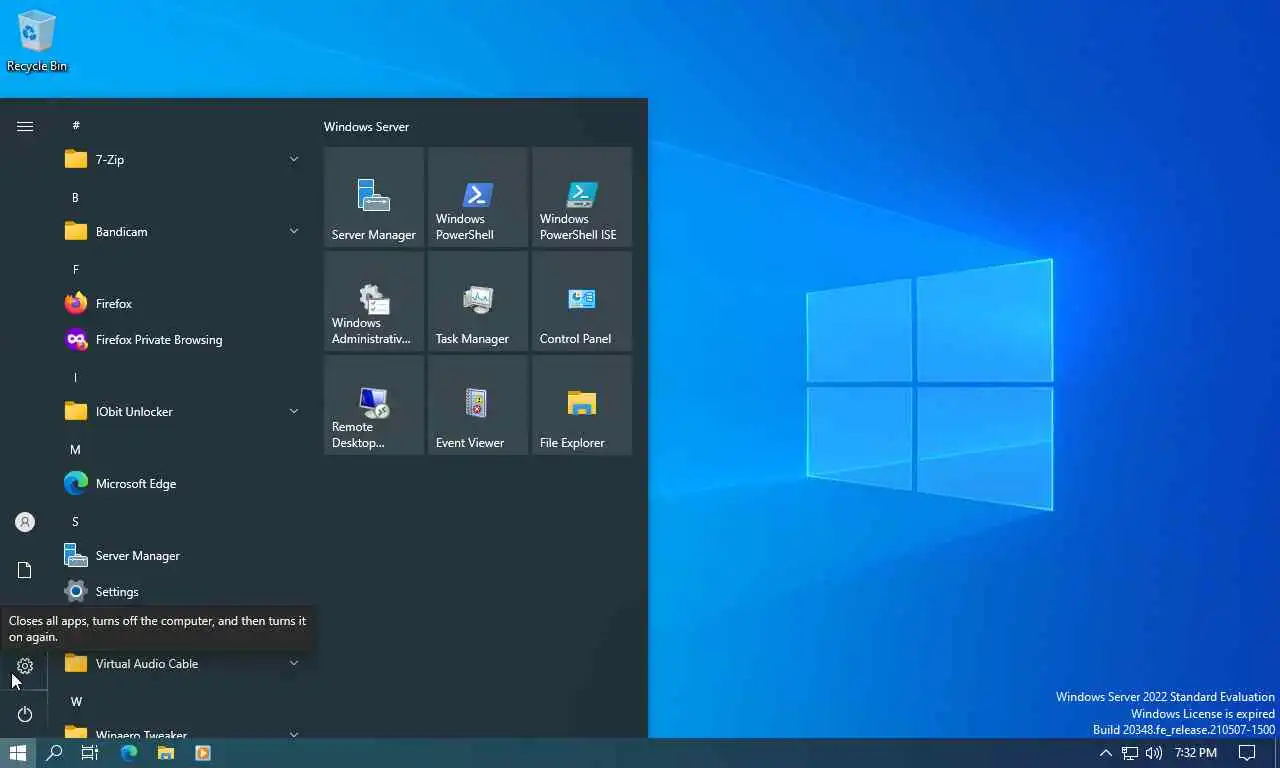The height and width of the screenshot is (768, 1280).
Task: Click the hamburger menu icon in Start
Action: [25, 126]
